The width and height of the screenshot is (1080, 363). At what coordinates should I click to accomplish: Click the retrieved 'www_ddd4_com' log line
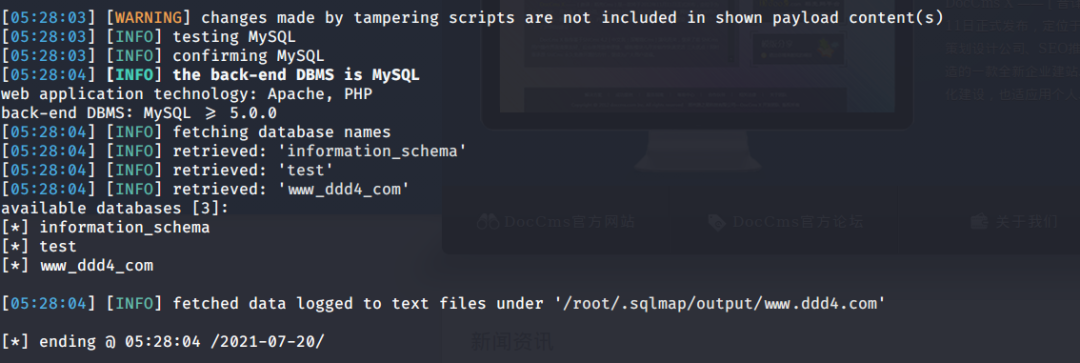pyautogui.click(x=205, y=189)
